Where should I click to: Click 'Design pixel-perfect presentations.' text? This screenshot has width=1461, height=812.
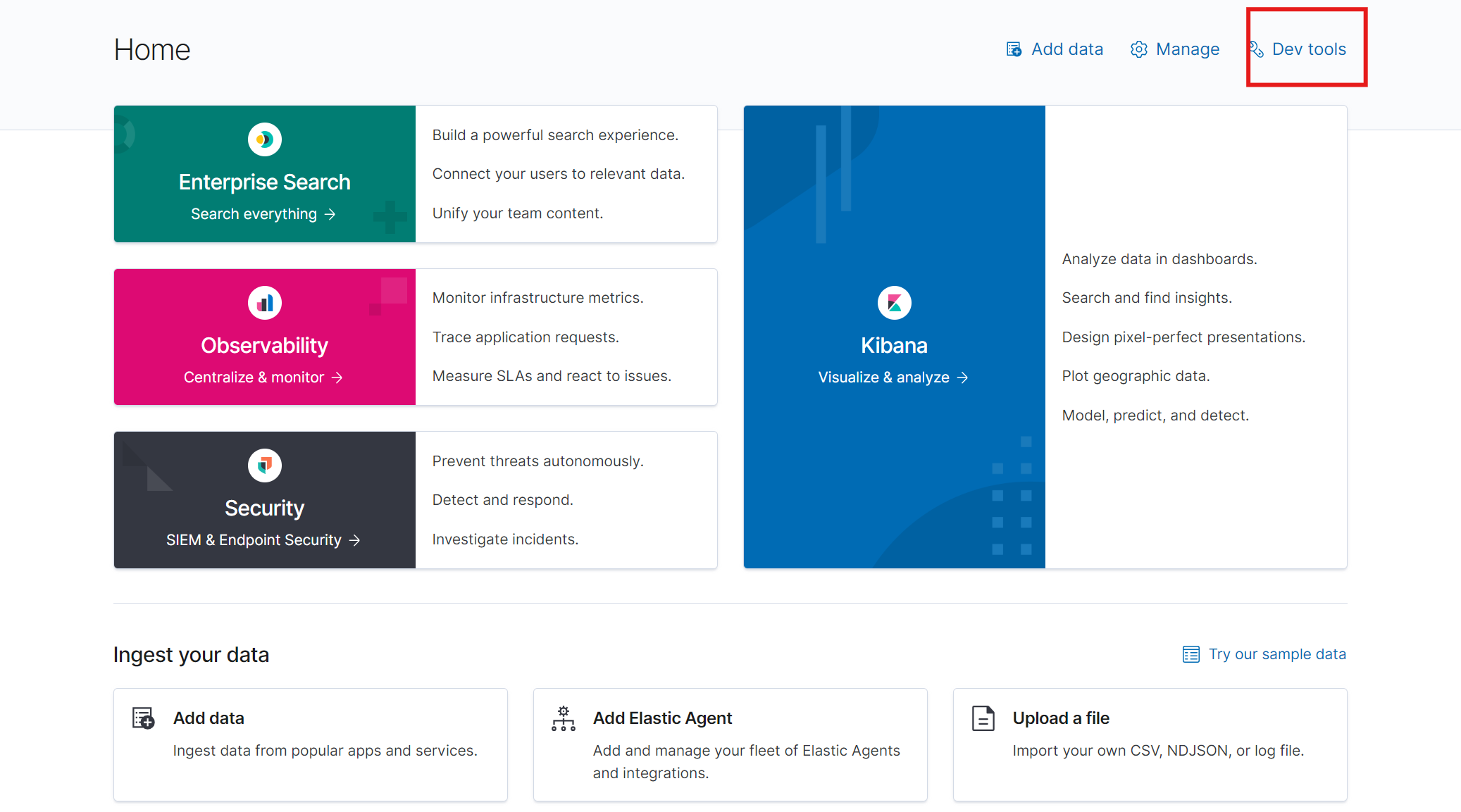tap(1184, 337)
